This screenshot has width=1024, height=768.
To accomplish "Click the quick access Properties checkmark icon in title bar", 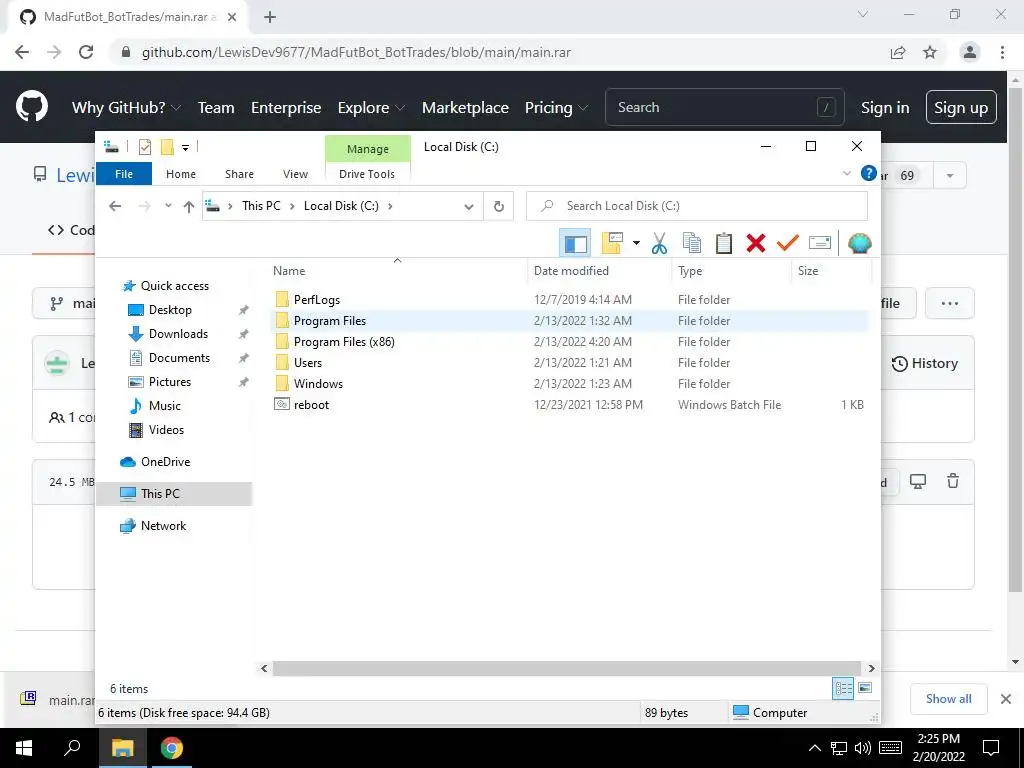I will point(145,147).
